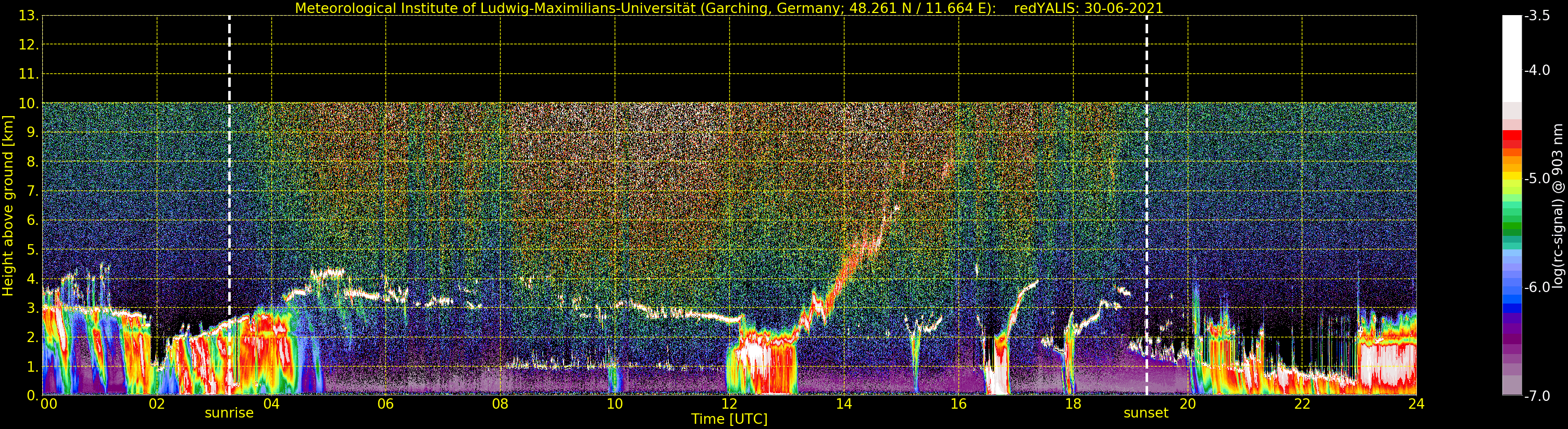Click the 10 km height tick label

29,104
